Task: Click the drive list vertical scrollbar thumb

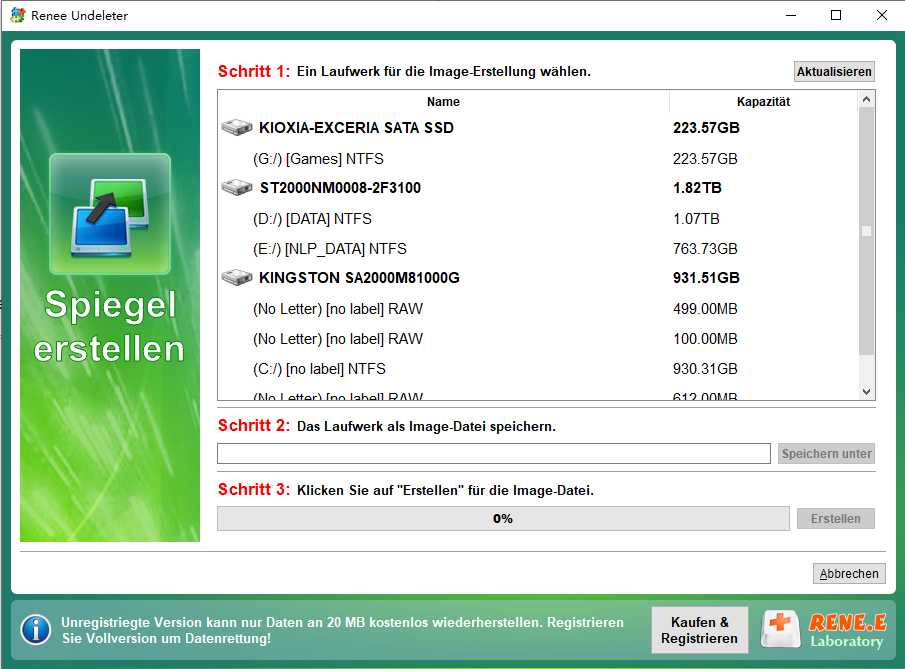Action: click(866, 231)
